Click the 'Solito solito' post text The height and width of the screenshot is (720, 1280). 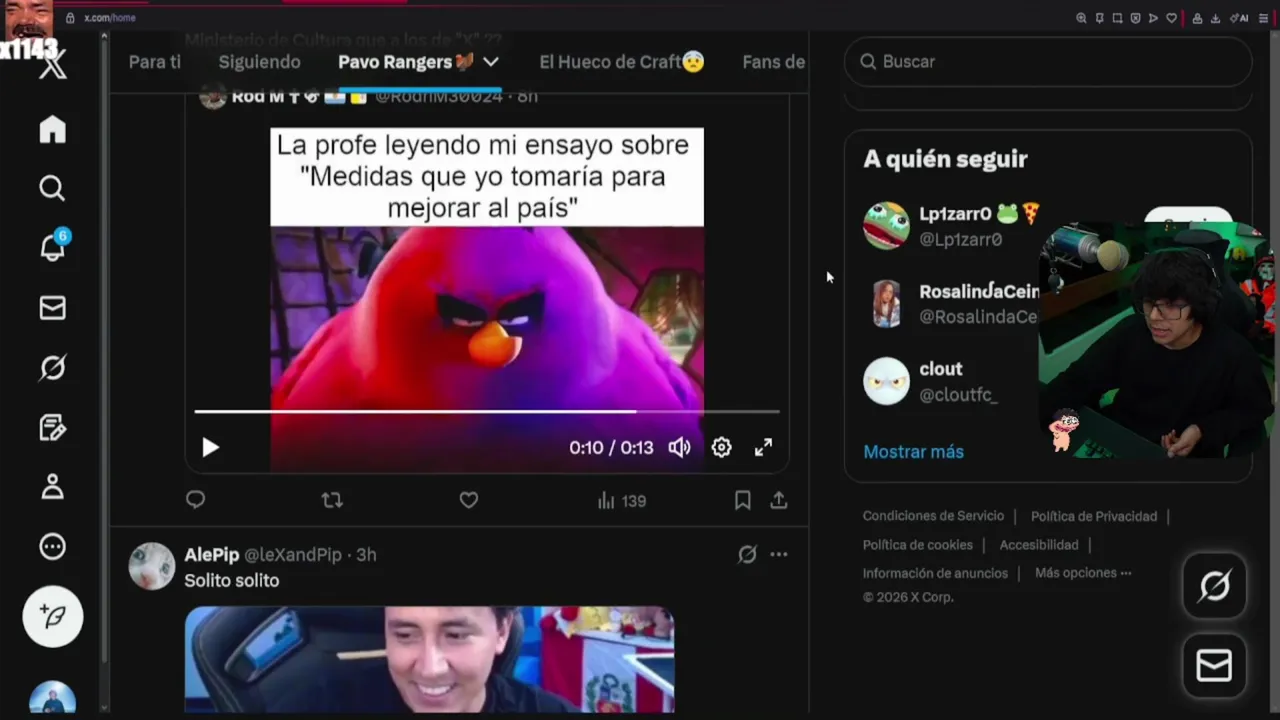click(232, 581)
